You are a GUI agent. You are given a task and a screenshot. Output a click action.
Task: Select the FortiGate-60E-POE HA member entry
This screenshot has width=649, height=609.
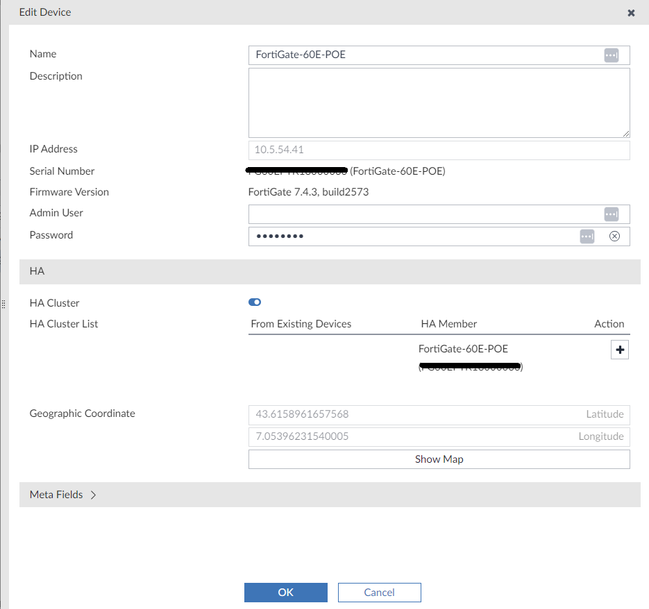click(470, 358)
